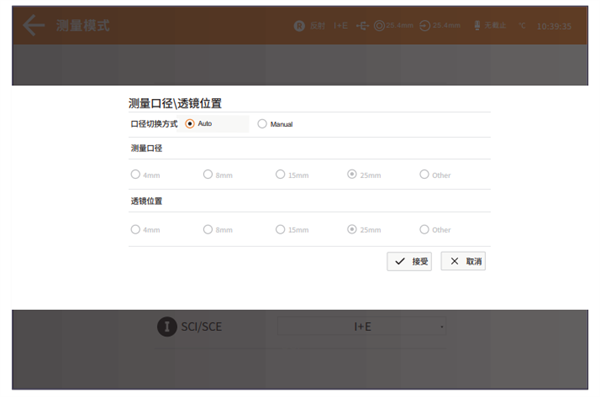Click the USB connection status icon
This screenshot has width=600, height=397.
[362, 26]
